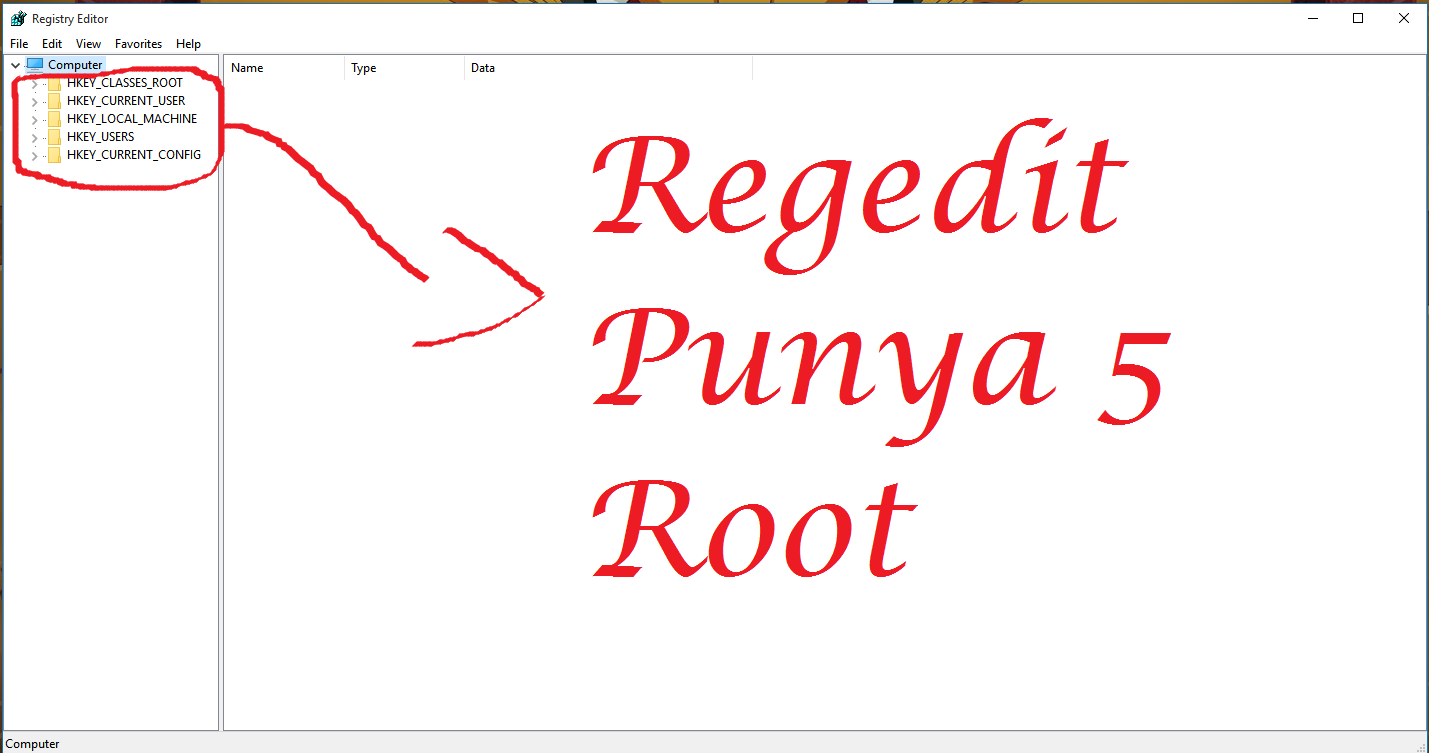Select the HKEY_USERS folder icon
The image size is (1429, 753).
click(x=54, y=136)
